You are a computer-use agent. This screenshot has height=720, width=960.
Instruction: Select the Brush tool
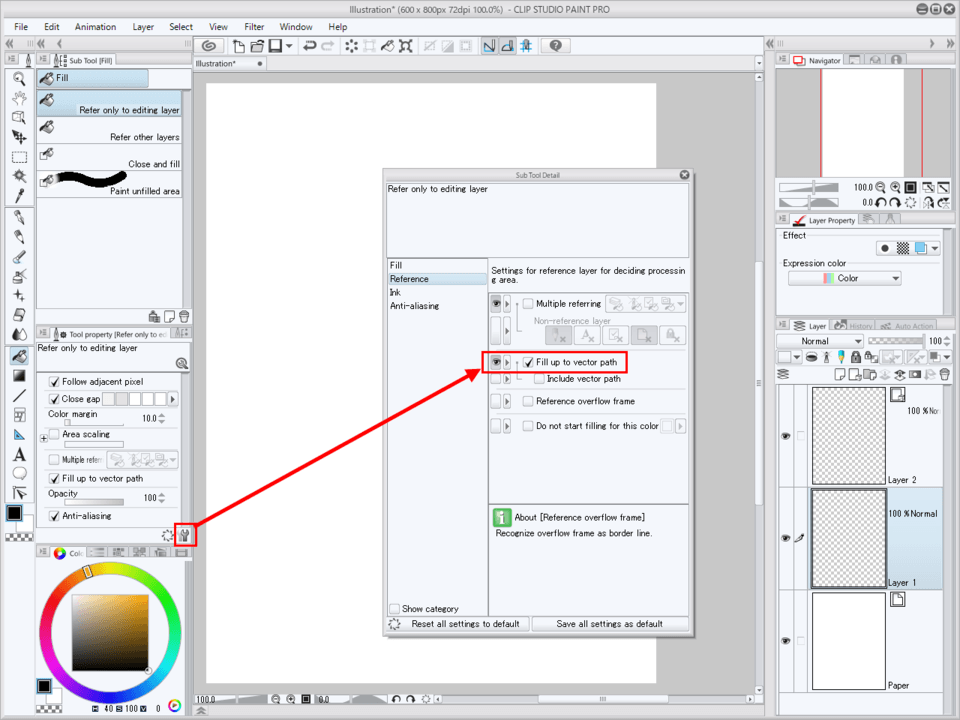tap(19, 257)
